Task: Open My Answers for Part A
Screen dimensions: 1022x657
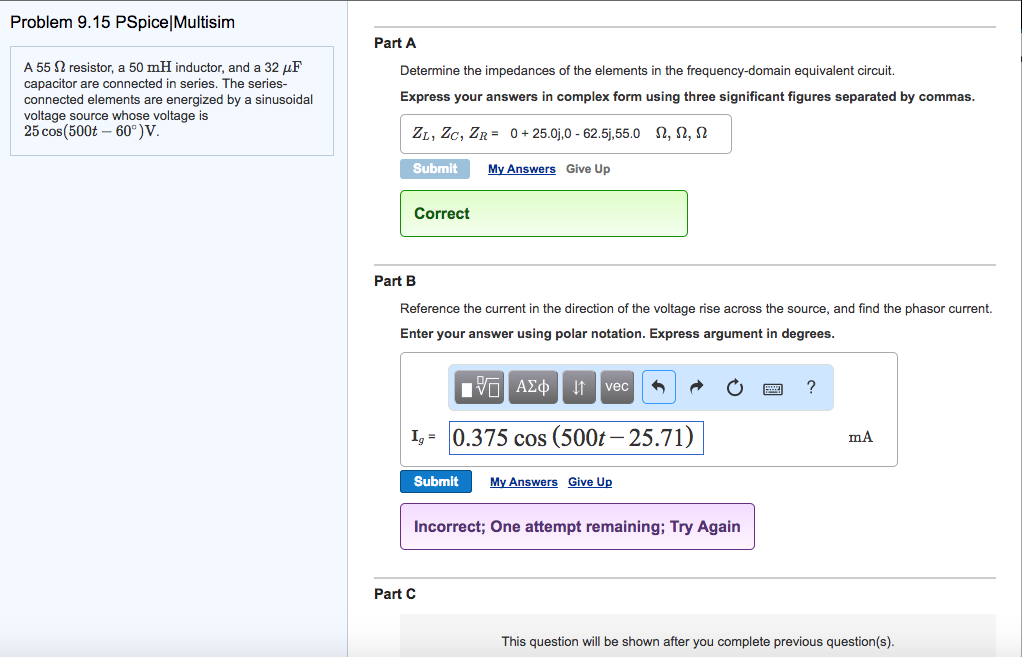Action: (521, 169)
